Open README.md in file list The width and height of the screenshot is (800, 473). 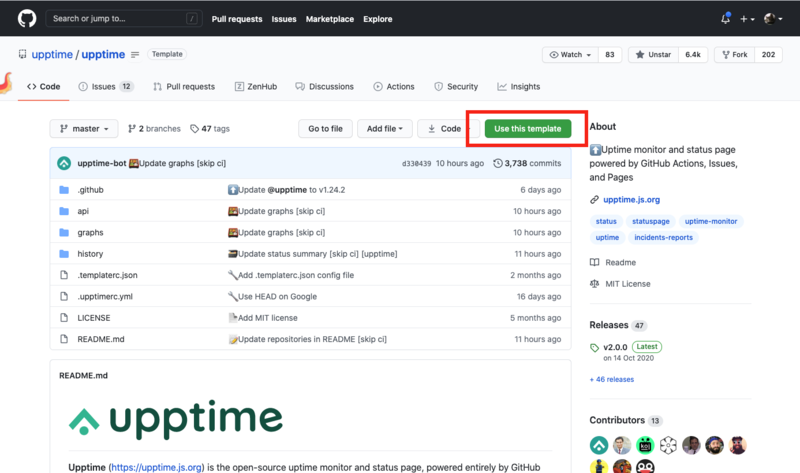[101, 339]
